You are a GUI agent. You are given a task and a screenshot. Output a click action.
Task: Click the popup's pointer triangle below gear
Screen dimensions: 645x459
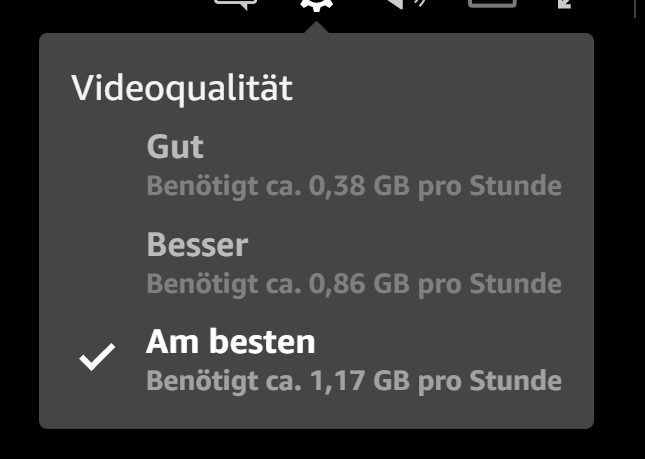coord(316,27)
